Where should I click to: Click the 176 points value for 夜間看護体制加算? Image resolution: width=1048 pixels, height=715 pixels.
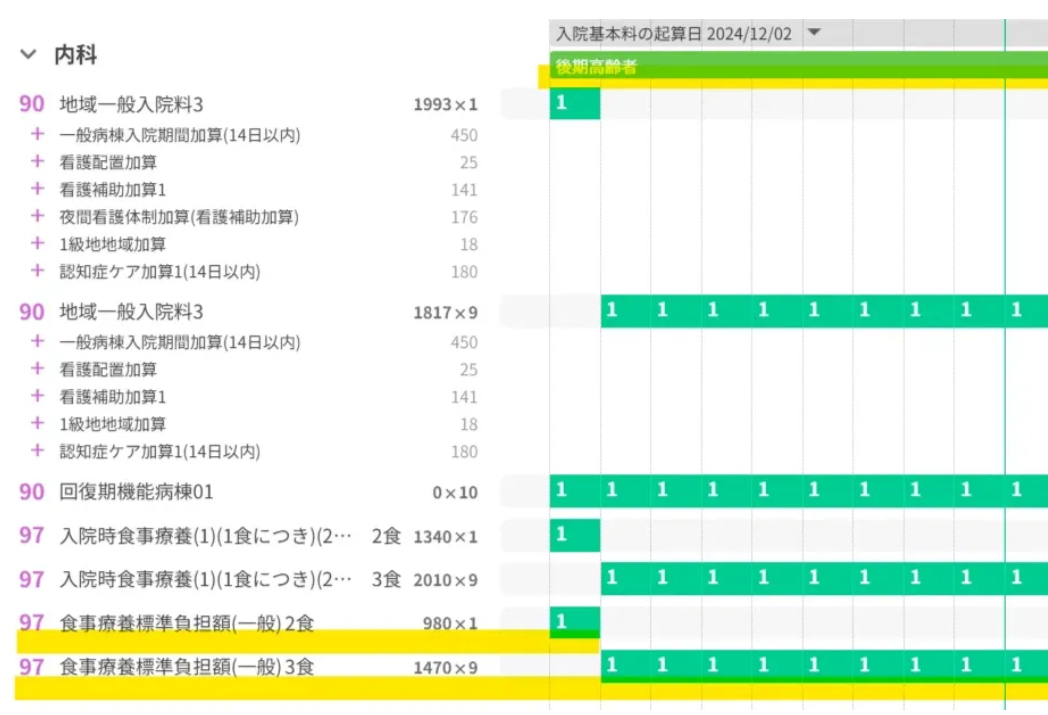465,217
